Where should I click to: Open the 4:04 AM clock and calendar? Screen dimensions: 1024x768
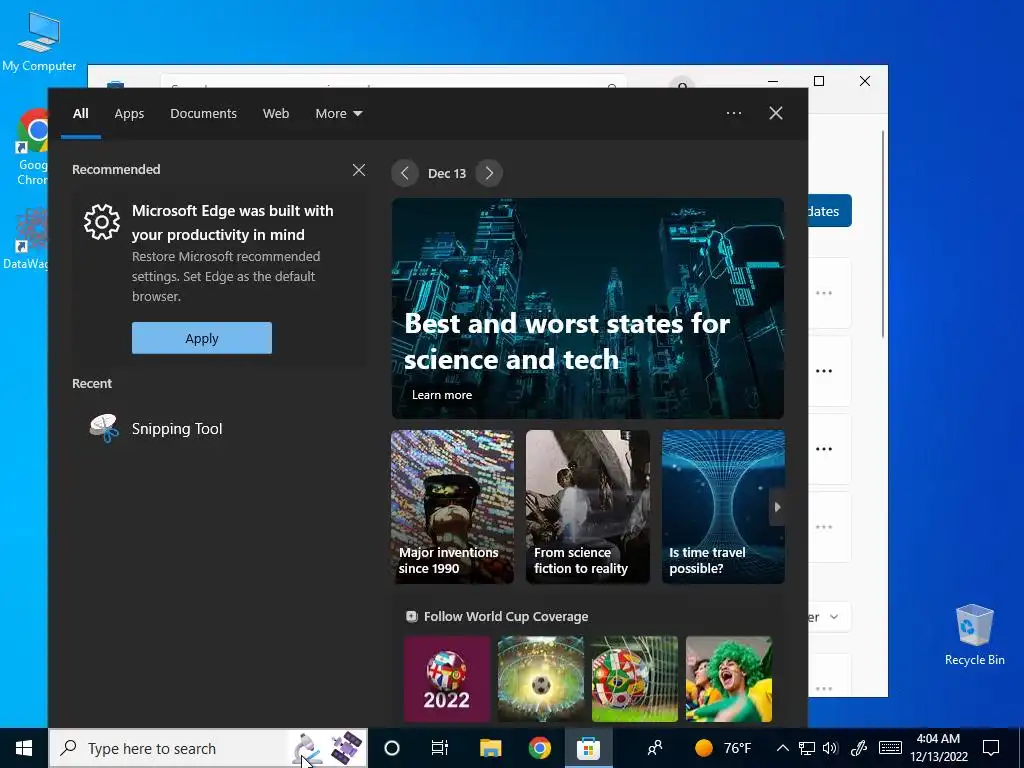pos(938,748)
